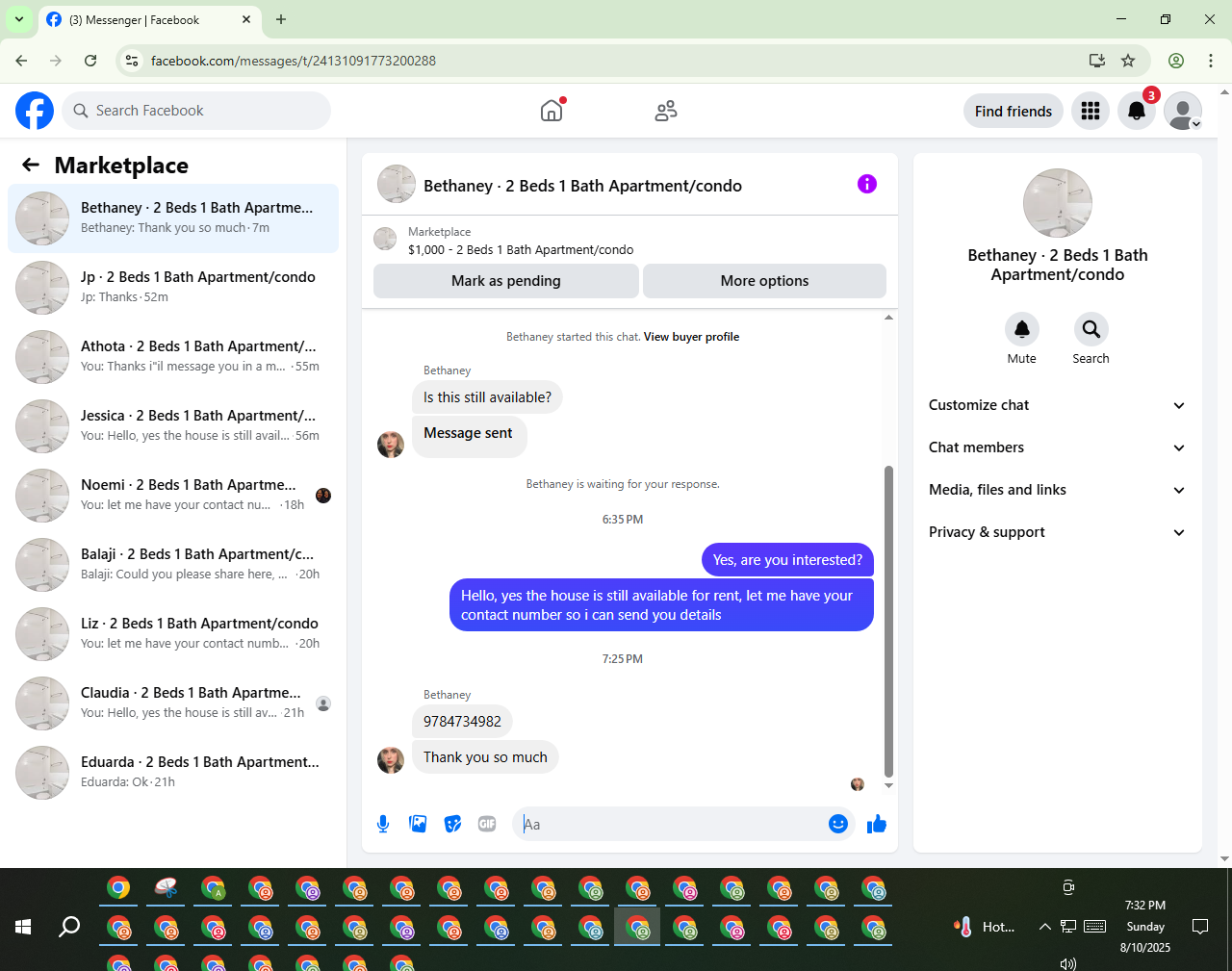This screenshot has width=1232, height=971.
Task: Go back from Marketplace with arrow
Action: [31, 165]
